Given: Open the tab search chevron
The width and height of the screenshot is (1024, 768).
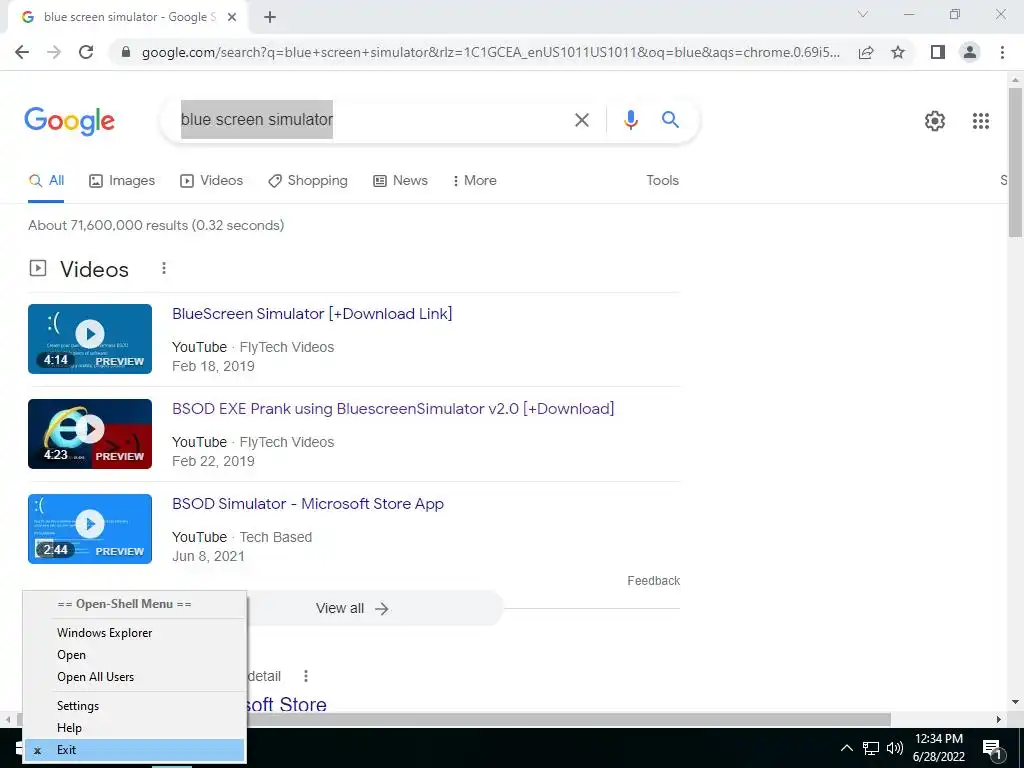Looking at the screenshot, I should pos(863,14).
